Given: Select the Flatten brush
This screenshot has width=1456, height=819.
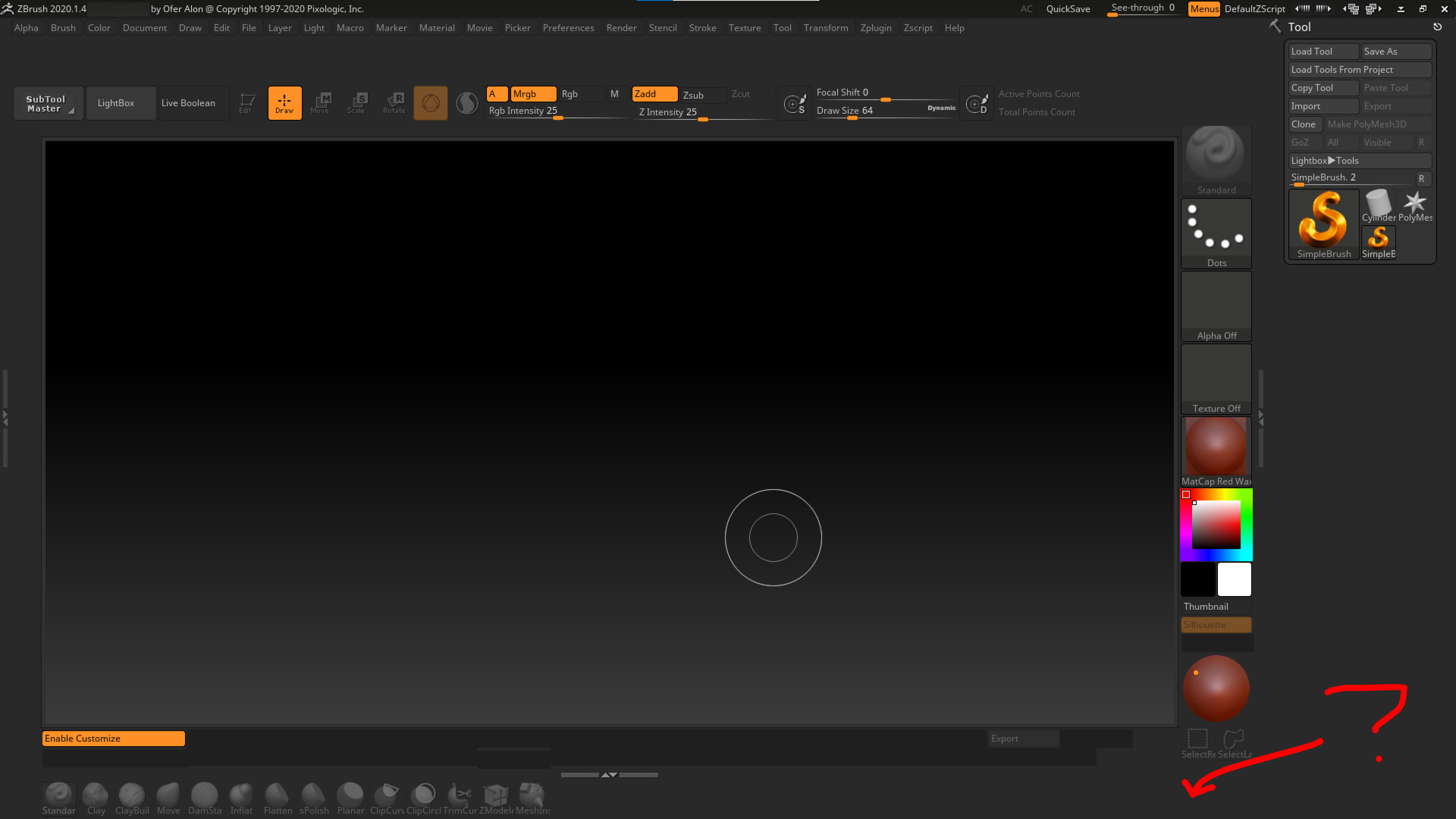Looking at the screenshot, I should click(x=278, y=799).
